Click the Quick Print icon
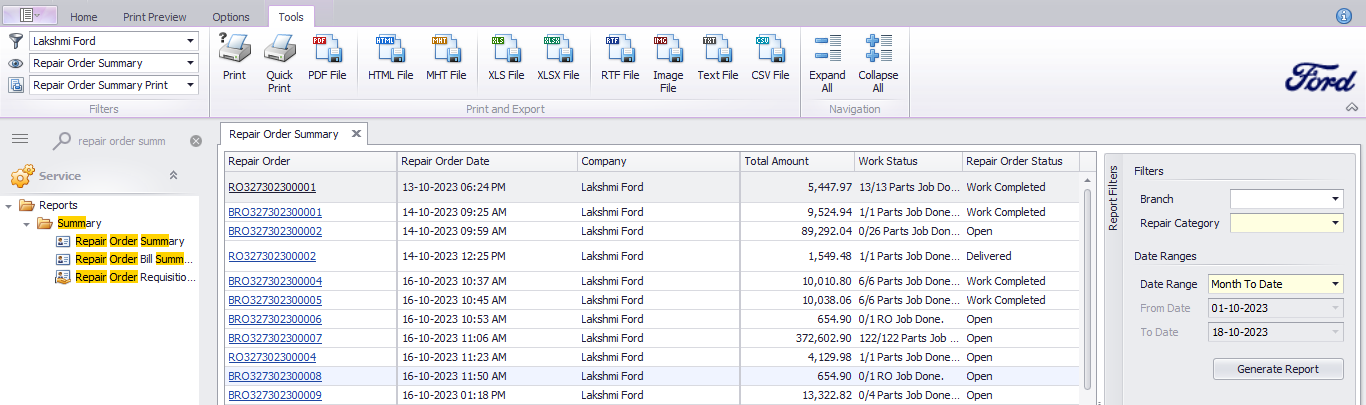The height and width of the screenshot is (405, 1366). [279, 63]
